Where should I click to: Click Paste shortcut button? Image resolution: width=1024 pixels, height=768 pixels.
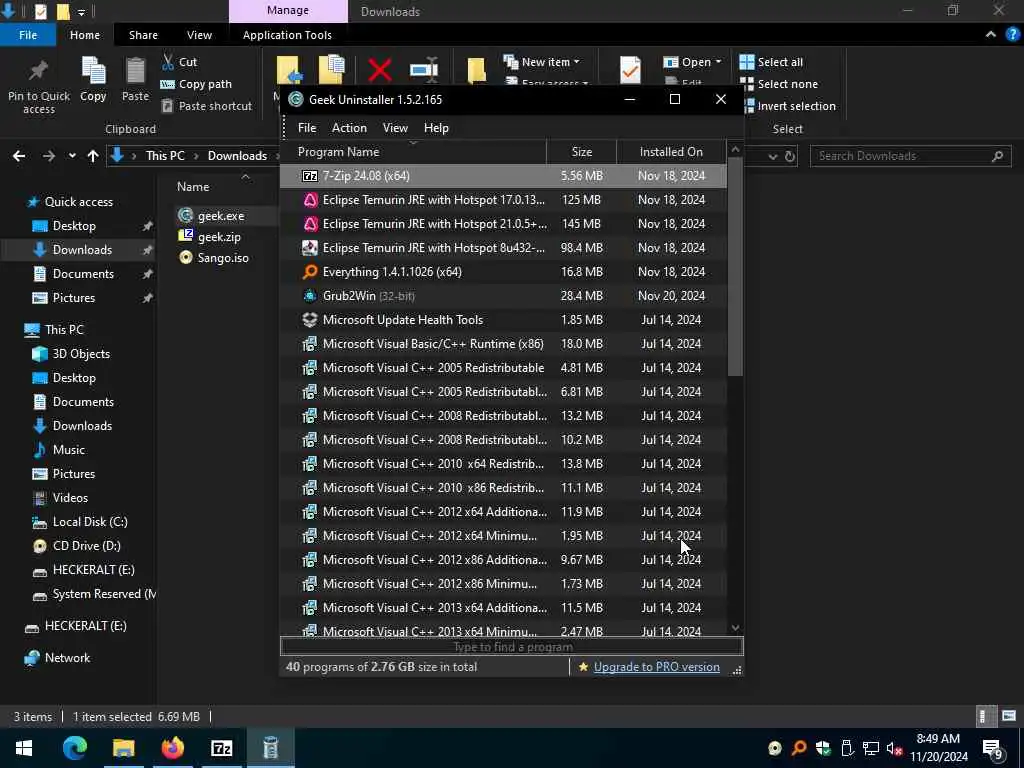(206, 106)
